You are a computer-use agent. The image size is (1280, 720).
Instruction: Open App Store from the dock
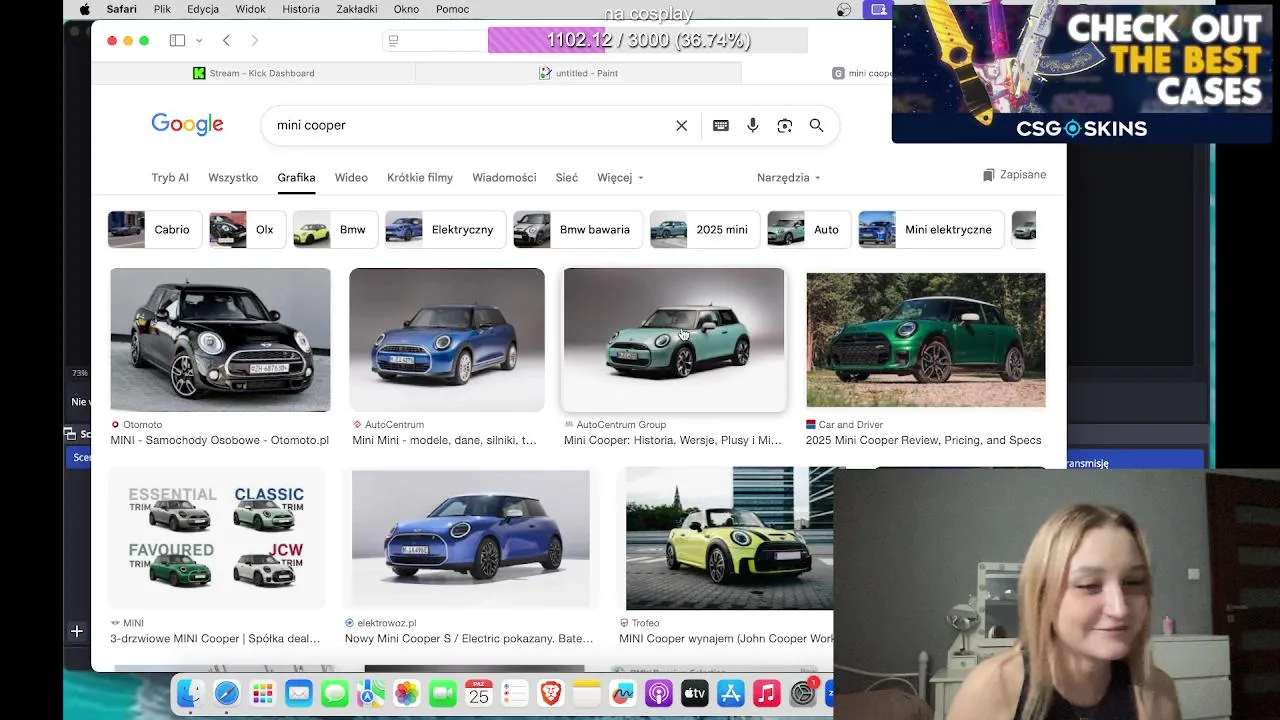[731, 693]
